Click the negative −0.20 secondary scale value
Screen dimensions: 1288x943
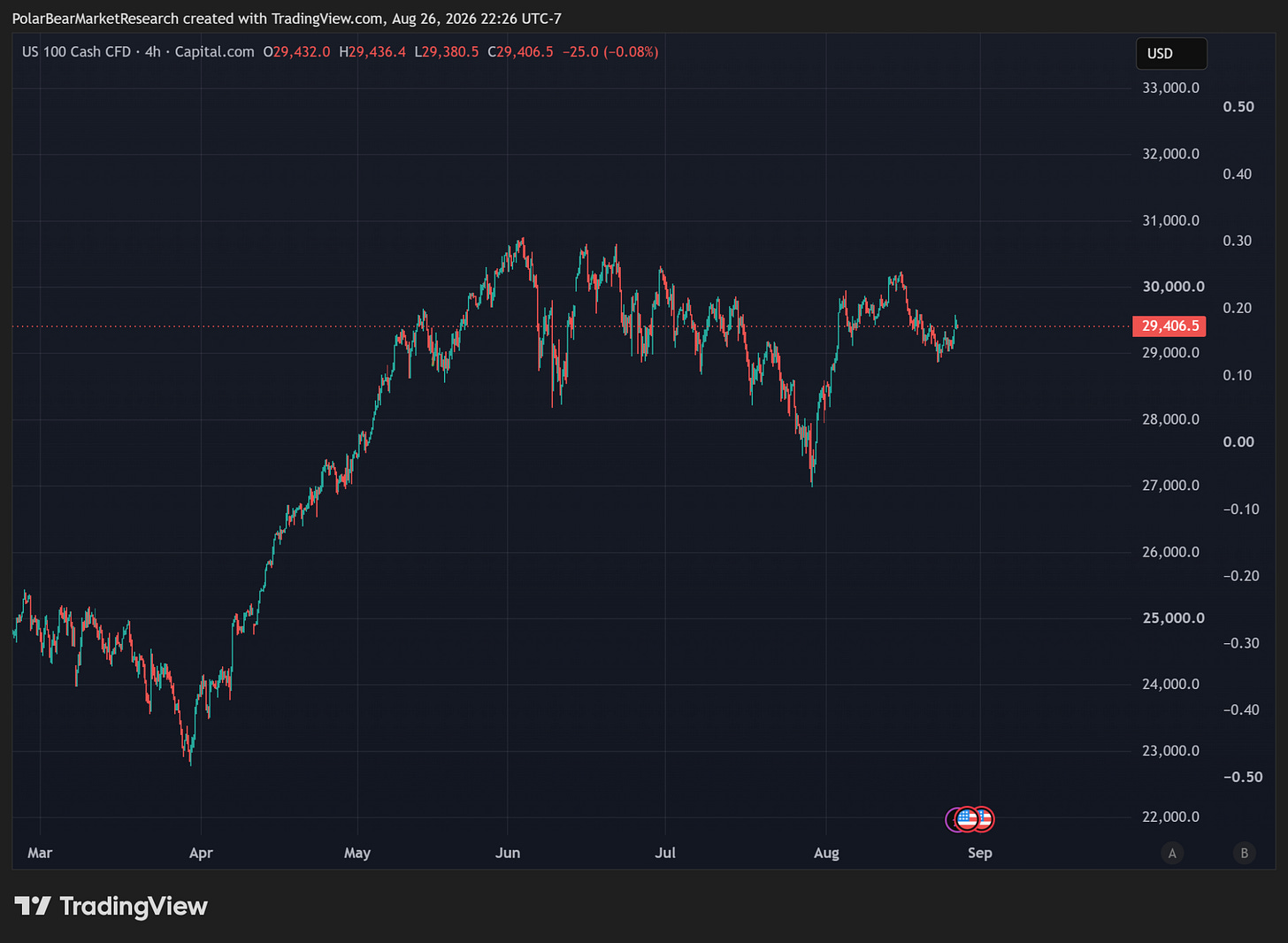pos(1241,576)
